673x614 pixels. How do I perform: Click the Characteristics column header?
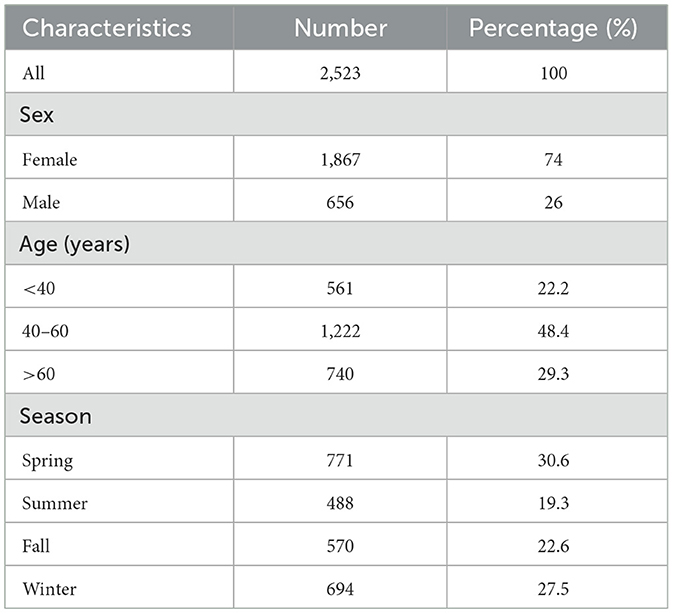107,28
